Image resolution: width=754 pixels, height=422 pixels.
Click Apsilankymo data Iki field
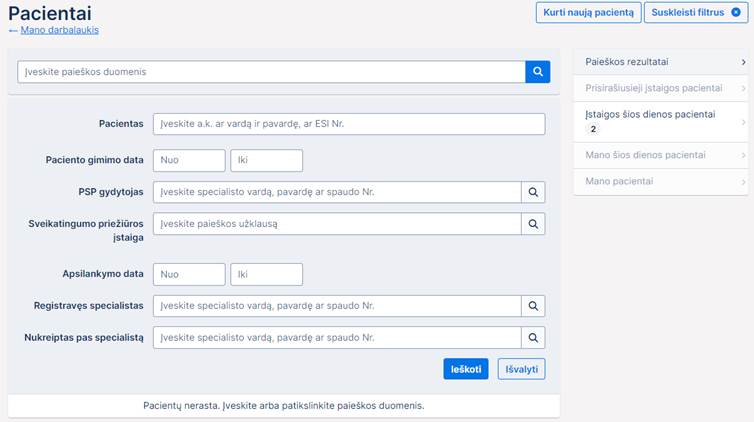266,274
